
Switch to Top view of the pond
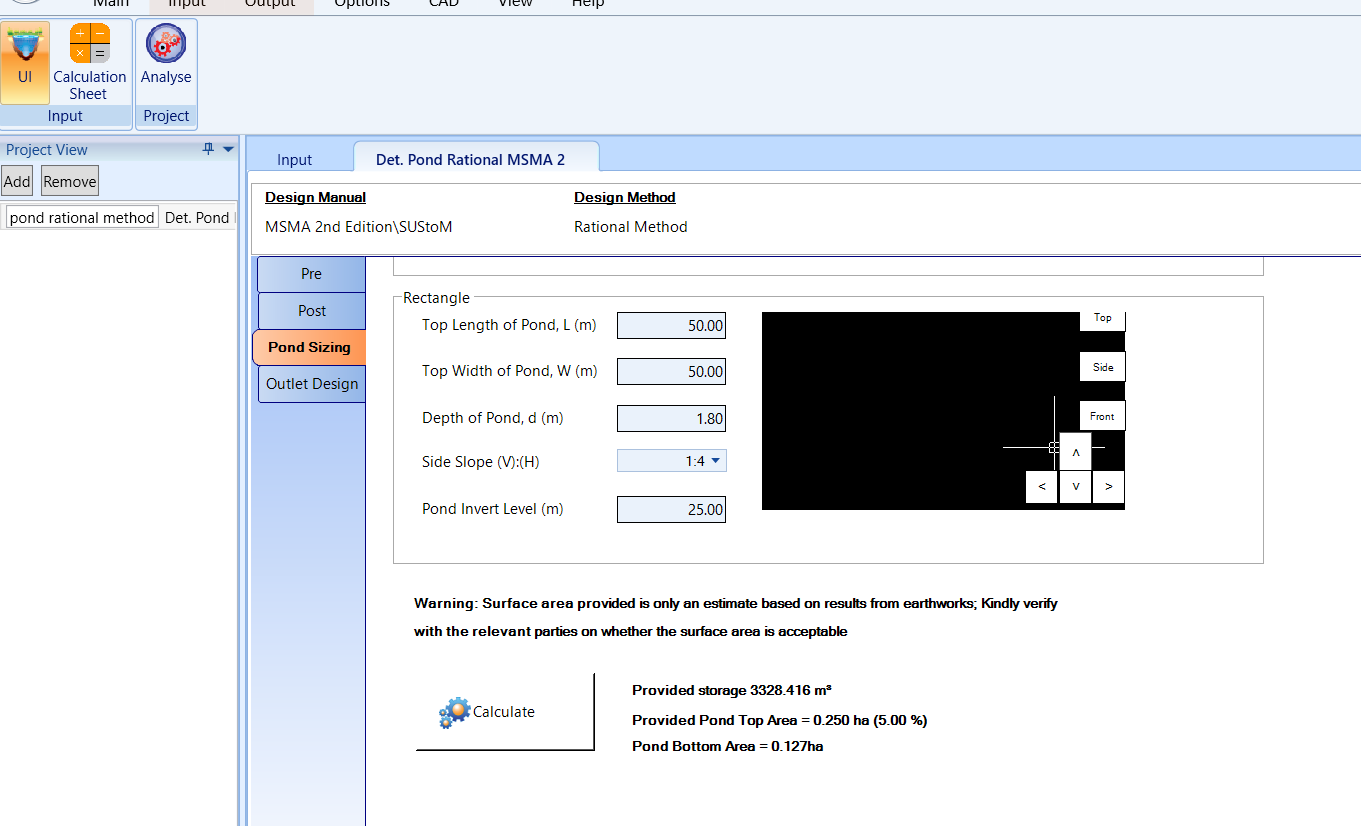(1102, 317)
